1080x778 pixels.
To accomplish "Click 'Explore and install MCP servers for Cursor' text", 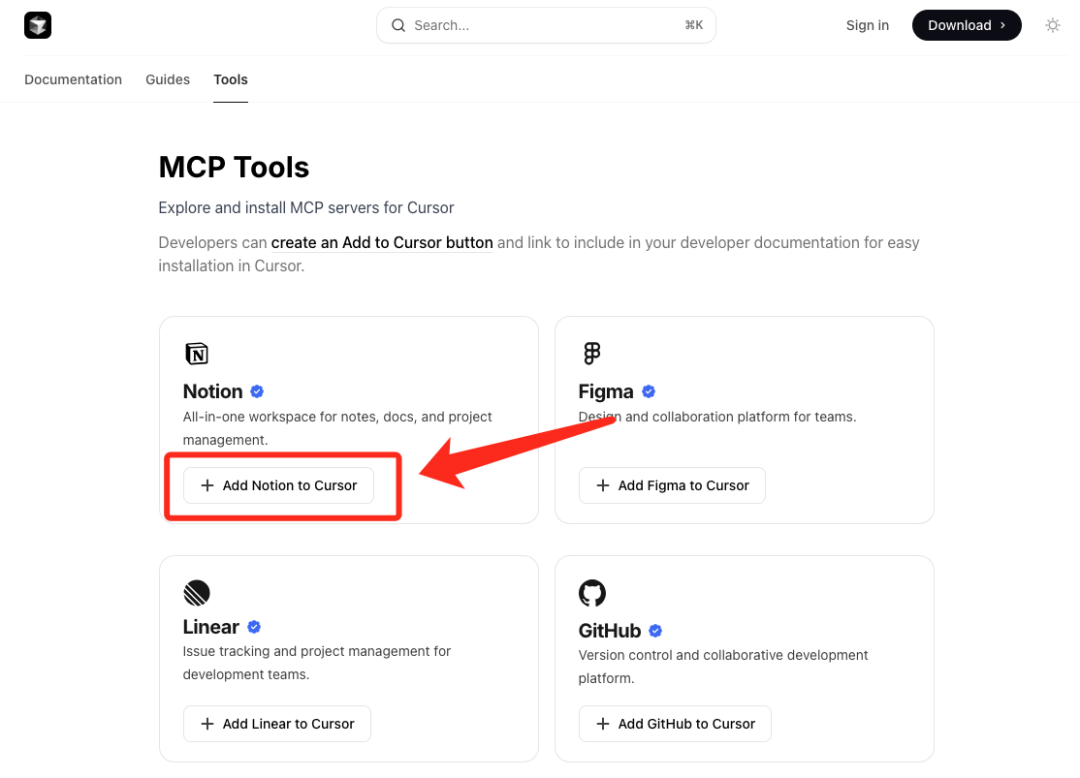I will (306, 207).
